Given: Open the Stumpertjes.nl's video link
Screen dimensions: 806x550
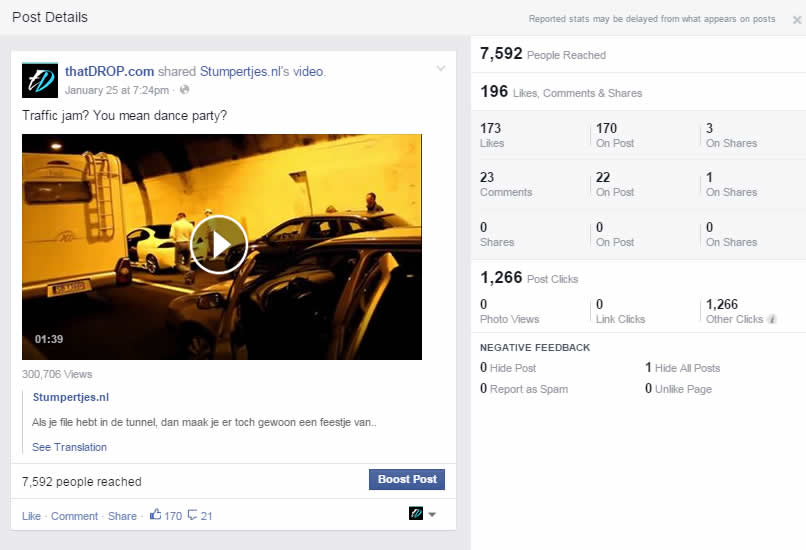Looking at the screenshot, I should 263,71.
